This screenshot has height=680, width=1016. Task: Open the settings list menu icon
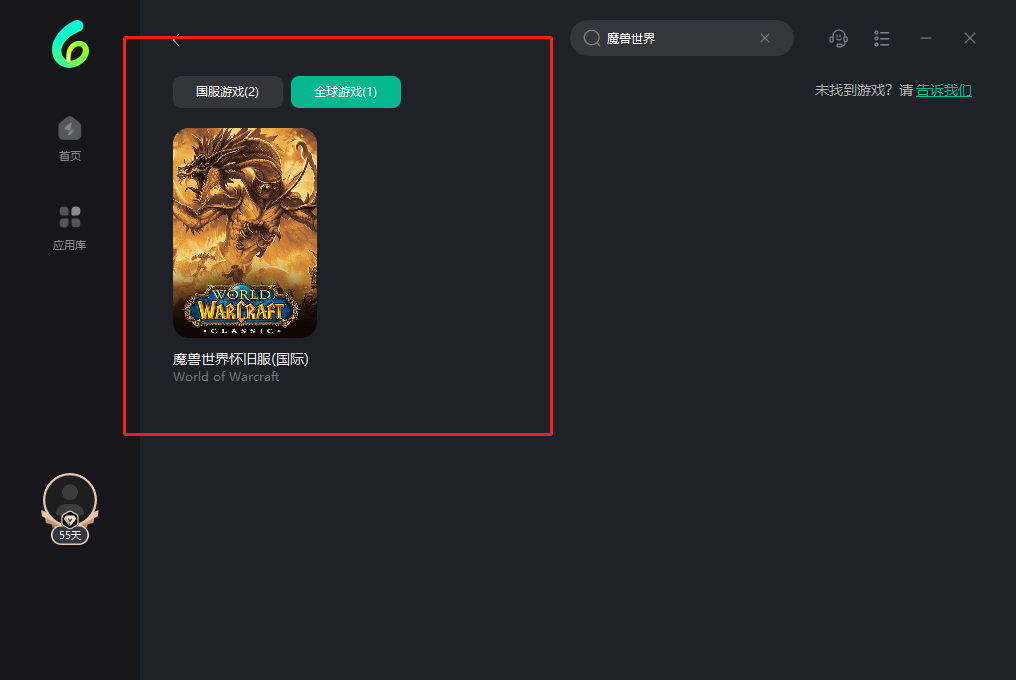[x=881, y=38]
